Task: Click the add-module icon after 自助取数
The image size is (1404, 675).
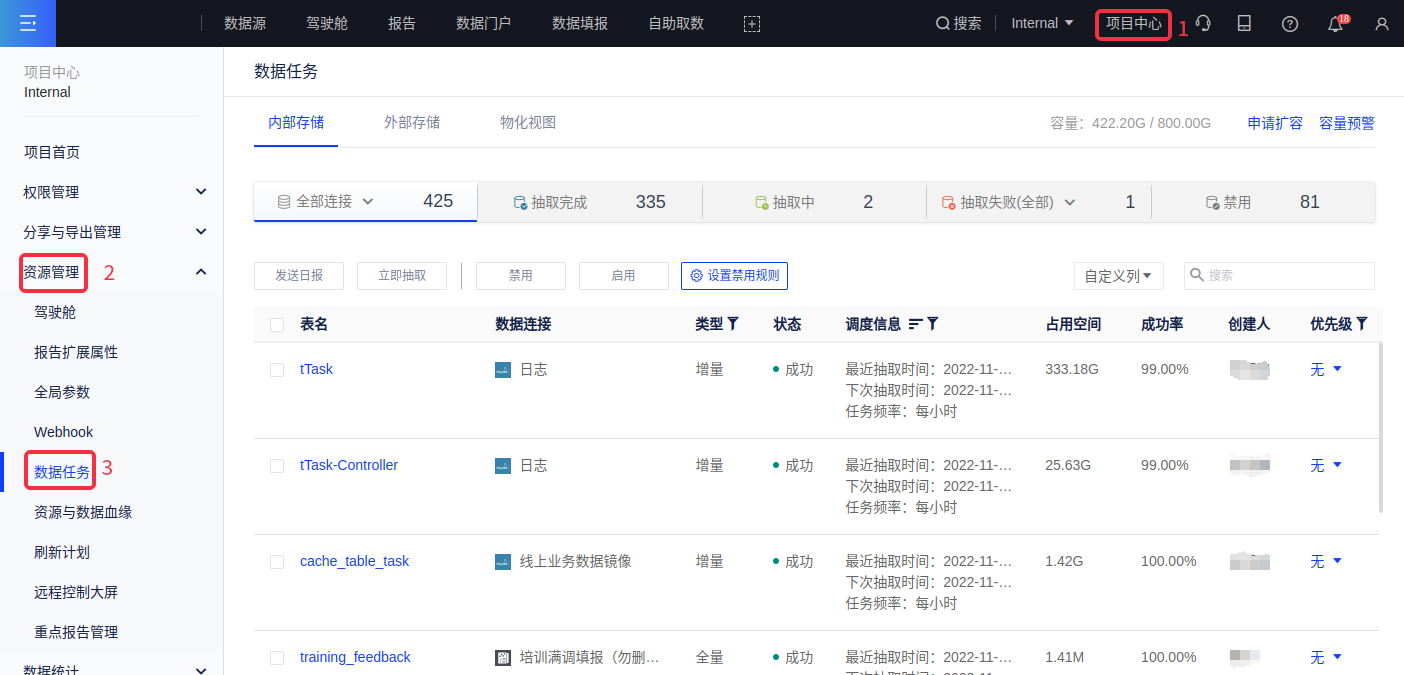Action: coord(752,24)
